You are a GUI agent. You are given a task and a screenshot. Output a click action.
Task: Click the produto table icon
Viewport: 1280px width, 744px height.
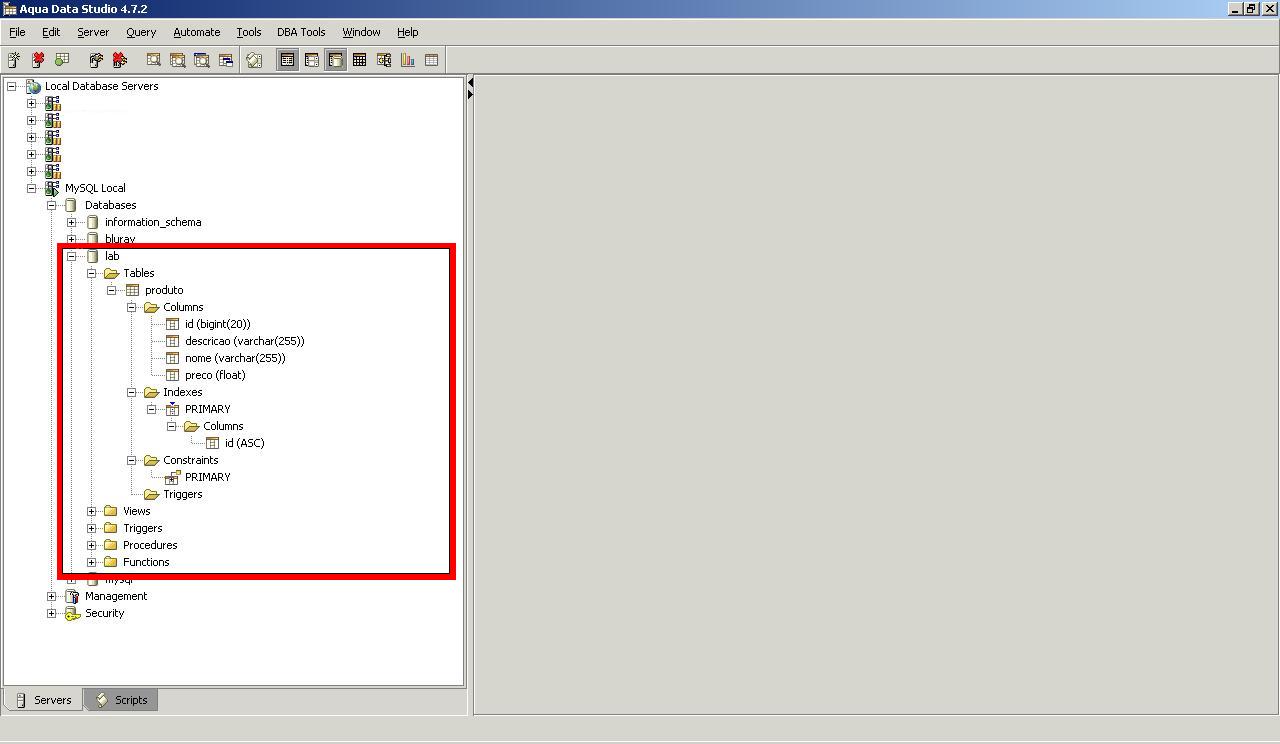click(x=132, y=290)
